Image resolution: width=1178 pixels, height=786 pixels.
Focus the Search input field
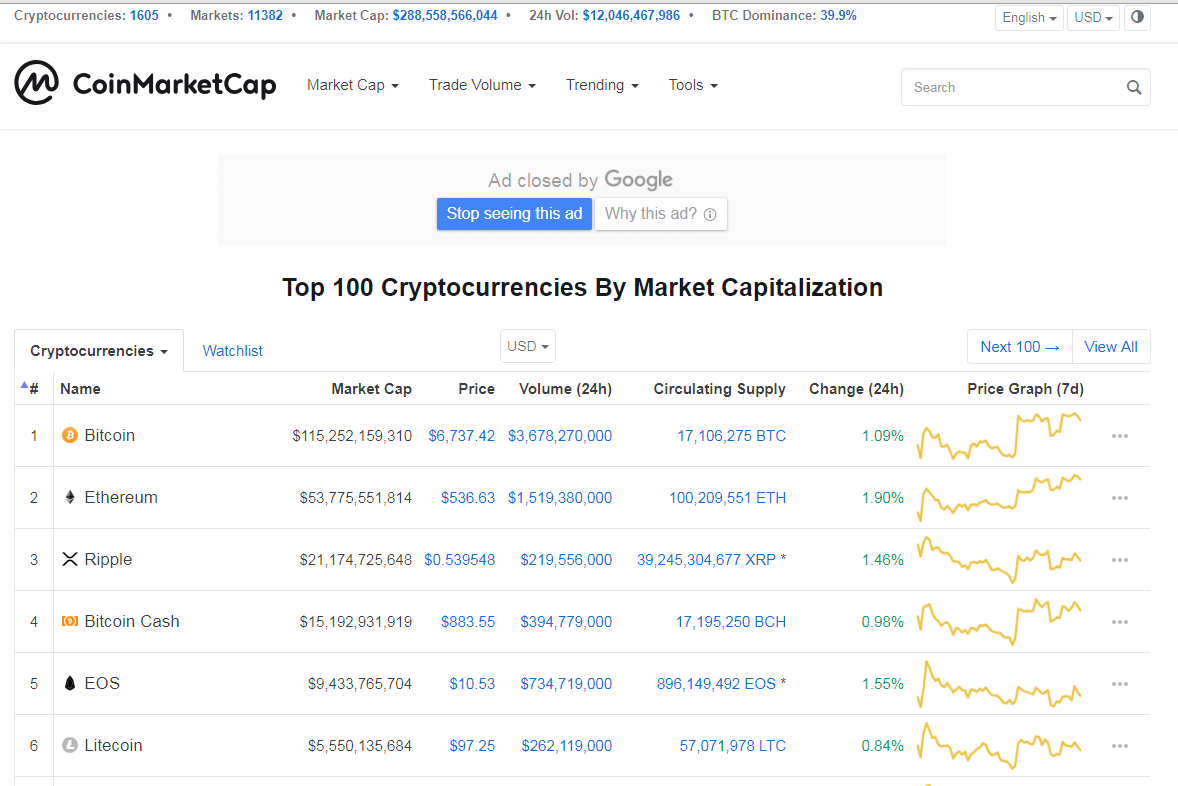[1010, 88]
